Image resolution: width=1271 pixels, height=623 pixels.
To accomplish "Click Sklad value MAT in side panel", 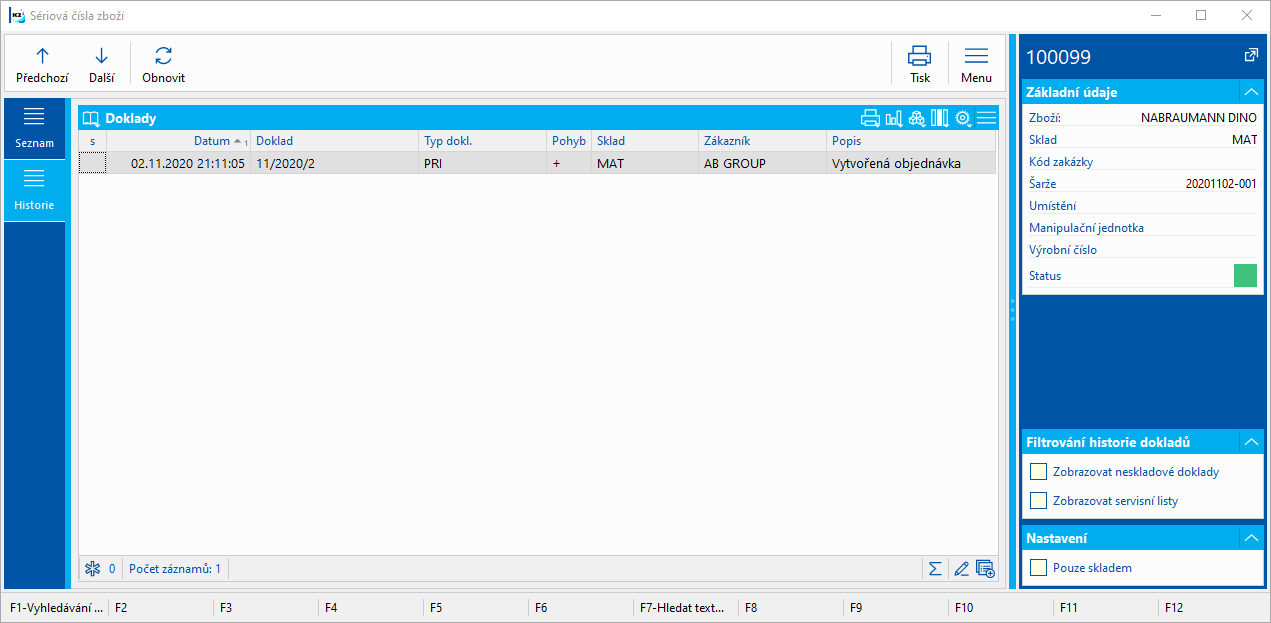I will click(x=1244, y=140).
